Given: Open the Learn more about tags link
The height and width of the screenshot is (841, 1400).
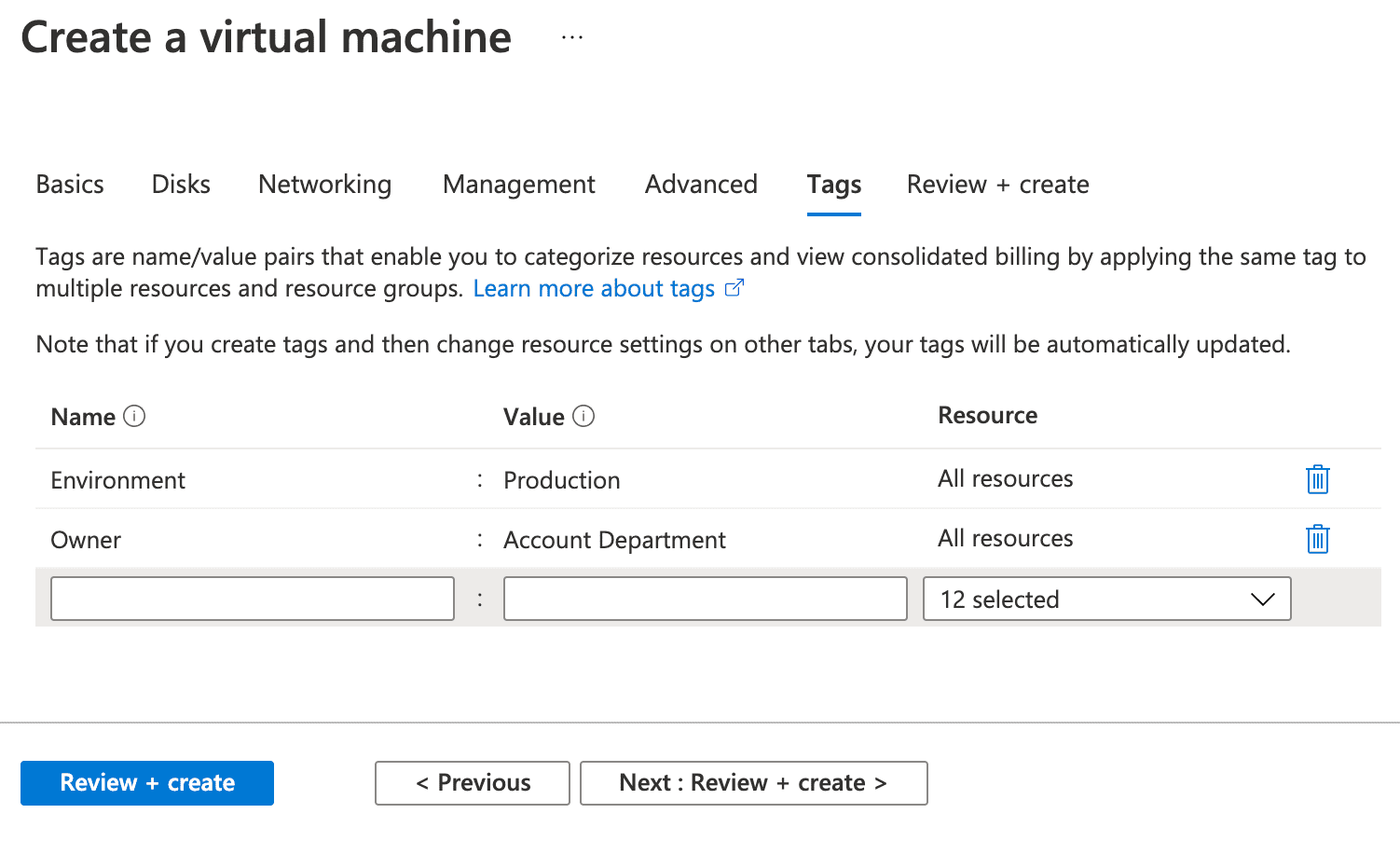Looking at the screenshot, I should [594, 288].
